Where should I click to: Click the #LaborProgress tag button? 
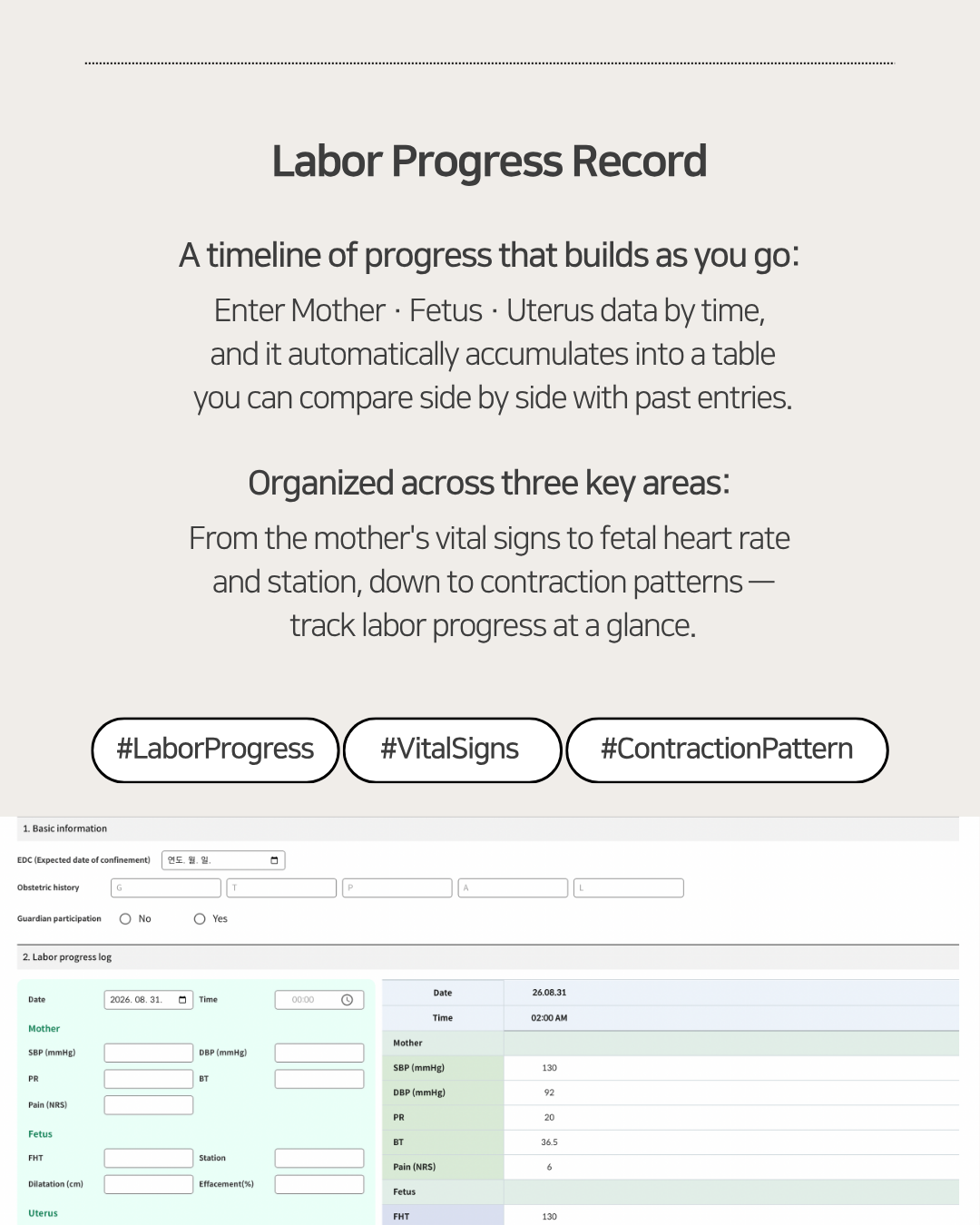pyautogui.click(x=215, y=750)
